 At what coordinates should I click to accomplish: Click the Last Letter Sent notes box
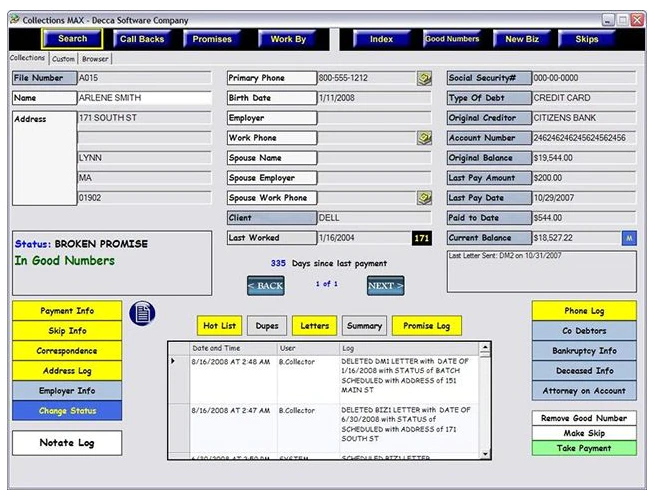542,272
